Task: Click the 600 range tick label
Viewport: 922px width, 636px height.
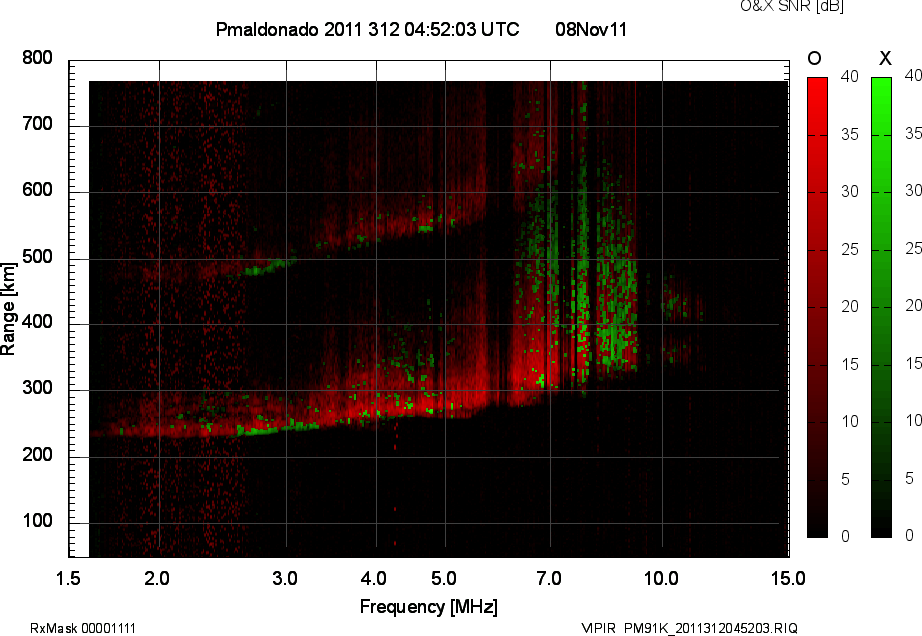Action: [37, 190]
